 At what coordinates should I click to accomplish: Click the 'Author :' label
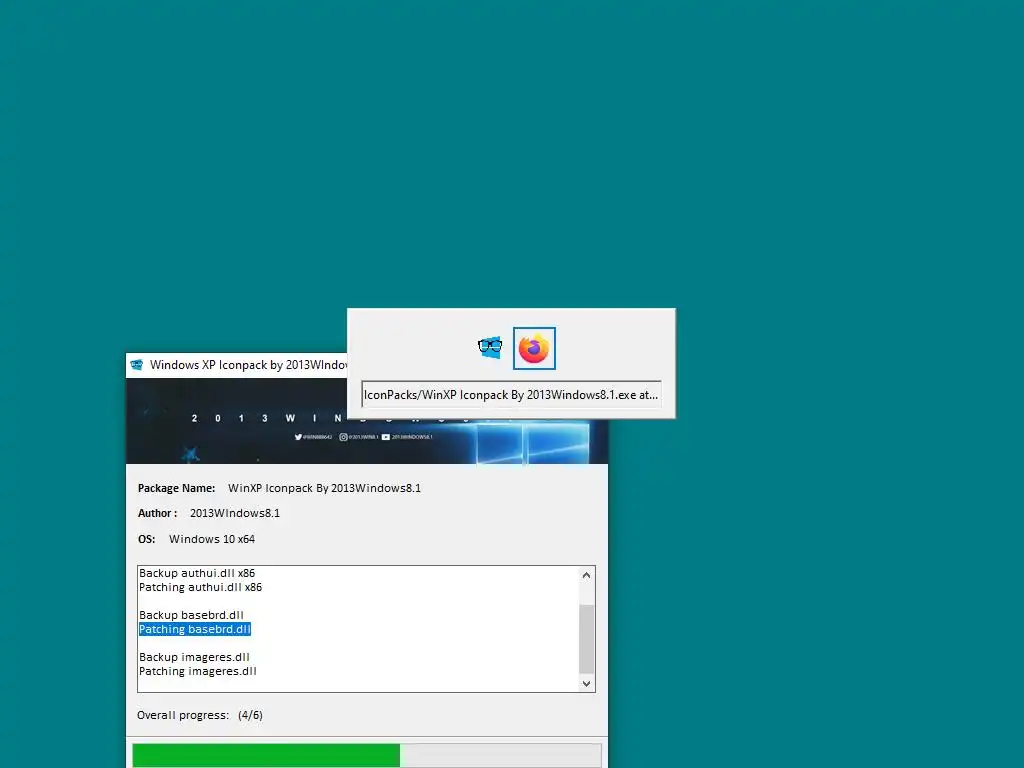(157, 513)
